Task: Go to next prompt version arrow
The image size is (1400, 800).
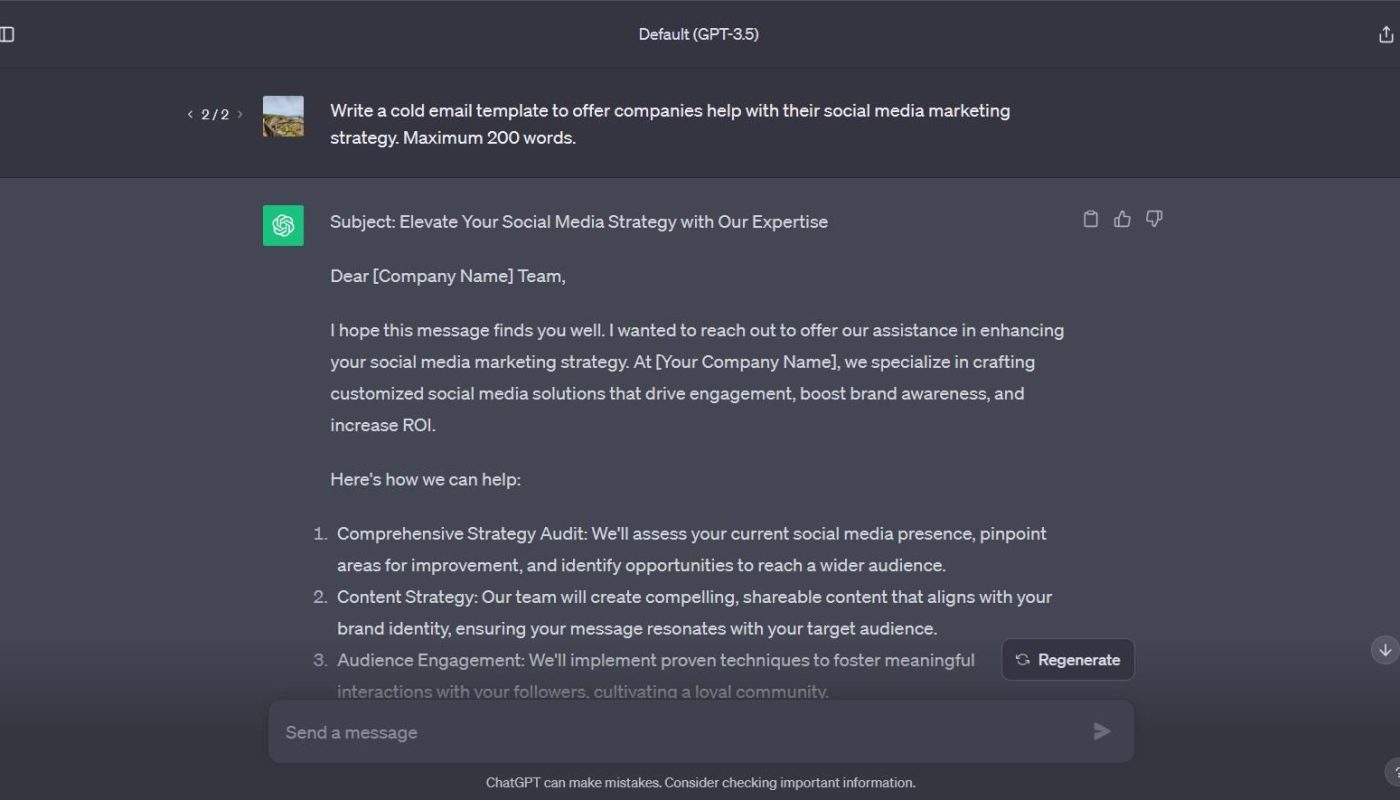Action: pyautogui.click(x=240, y=114)
